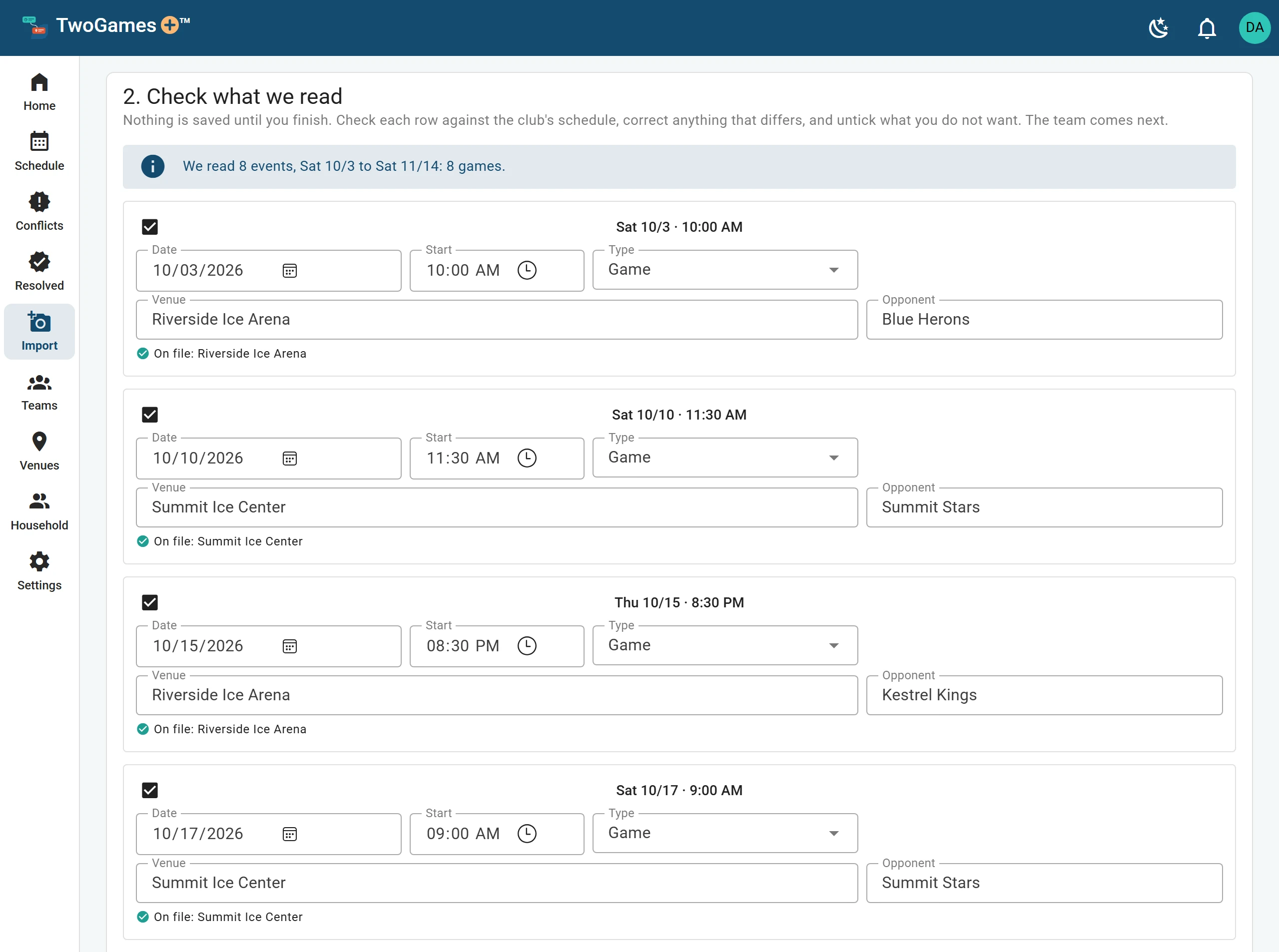The height and width of the screenshot is (952, 1279).
Task: Open Conflicts in the sidebar
Action: coord(39,212)
